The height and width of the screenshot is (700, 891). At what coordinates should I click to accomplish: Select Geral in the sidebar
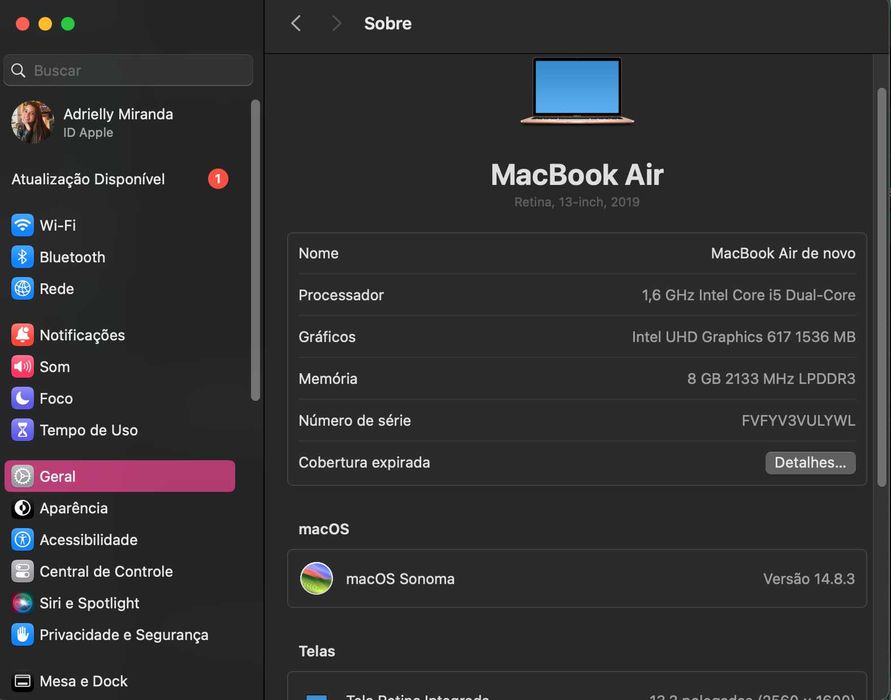119,476
